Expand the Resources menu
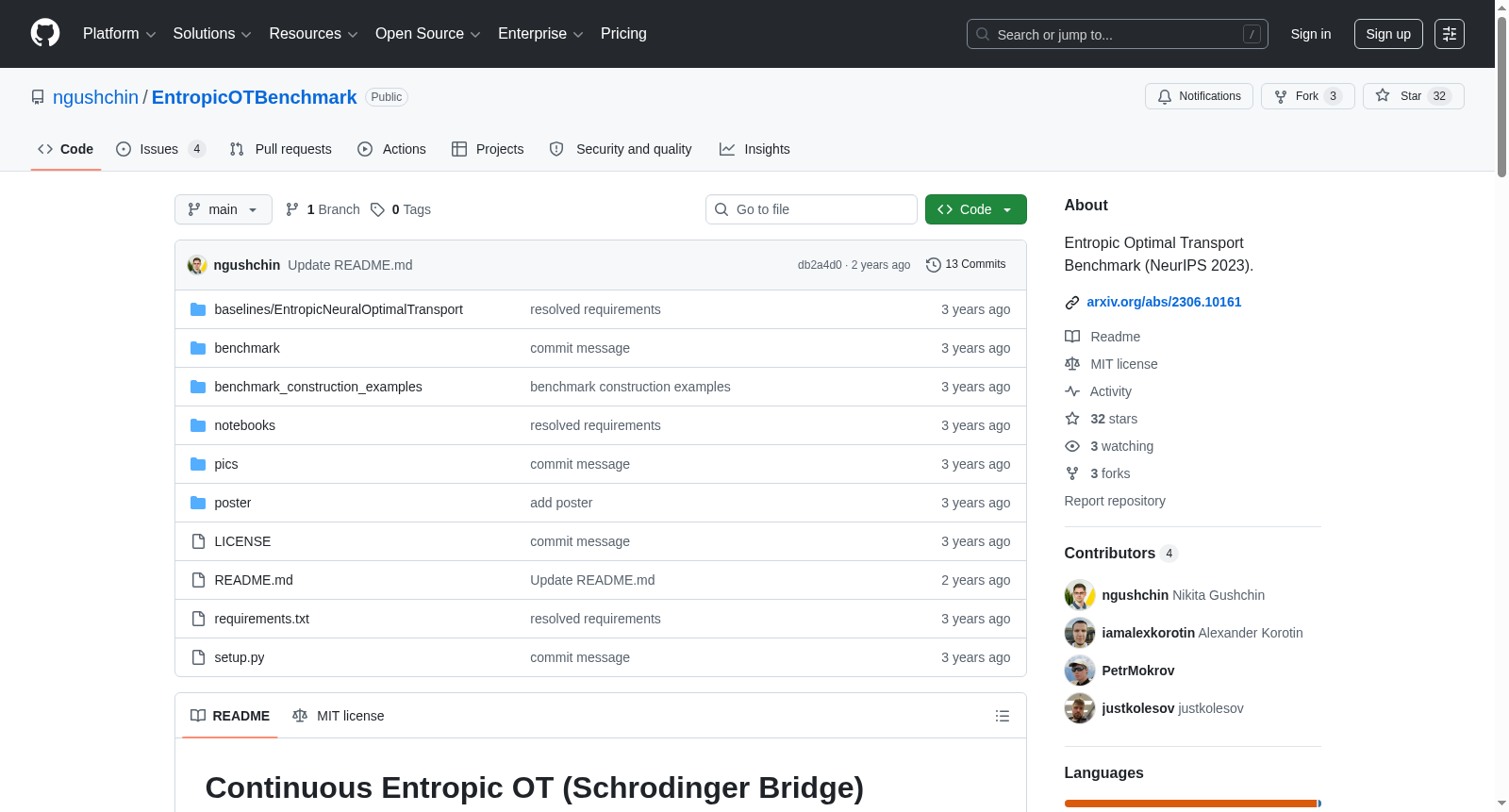The height and width of the screenshot is (812, 1509). click(313, 34)
